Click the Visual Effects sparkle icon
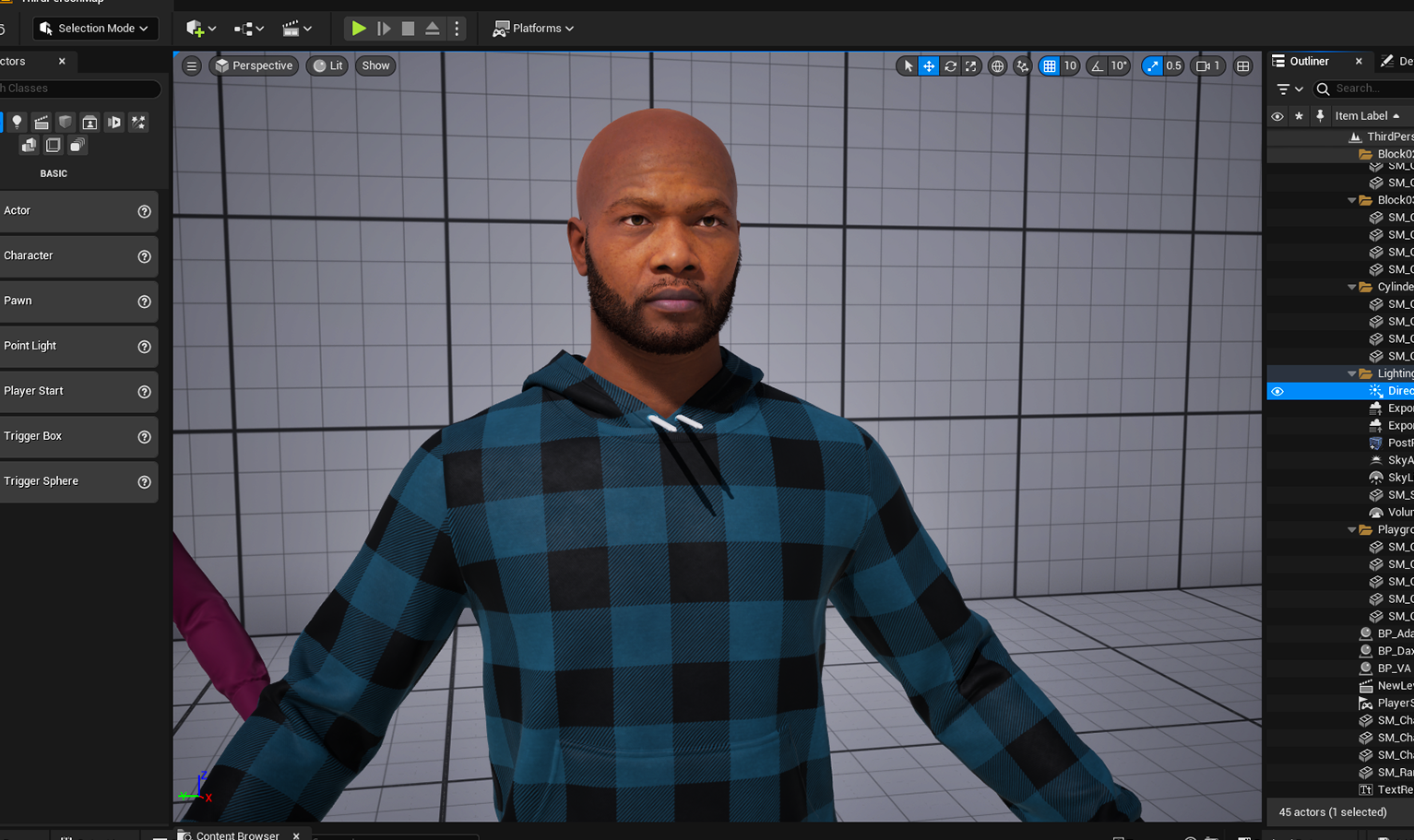This screenshot has width=1414, height=840. tap(137, 122)
